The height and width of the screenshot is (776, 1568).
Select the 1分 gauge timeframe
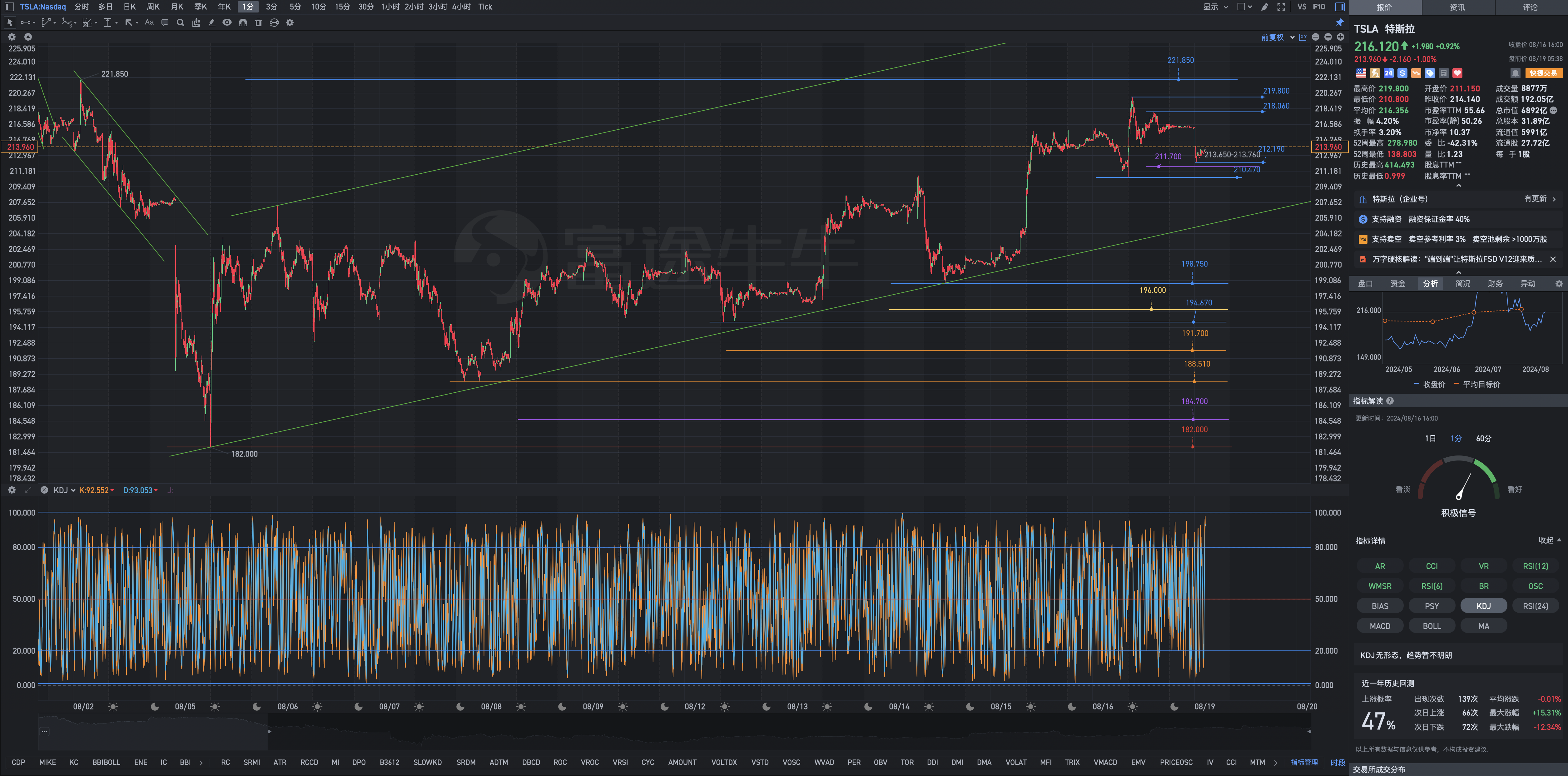click(1456, 438)
